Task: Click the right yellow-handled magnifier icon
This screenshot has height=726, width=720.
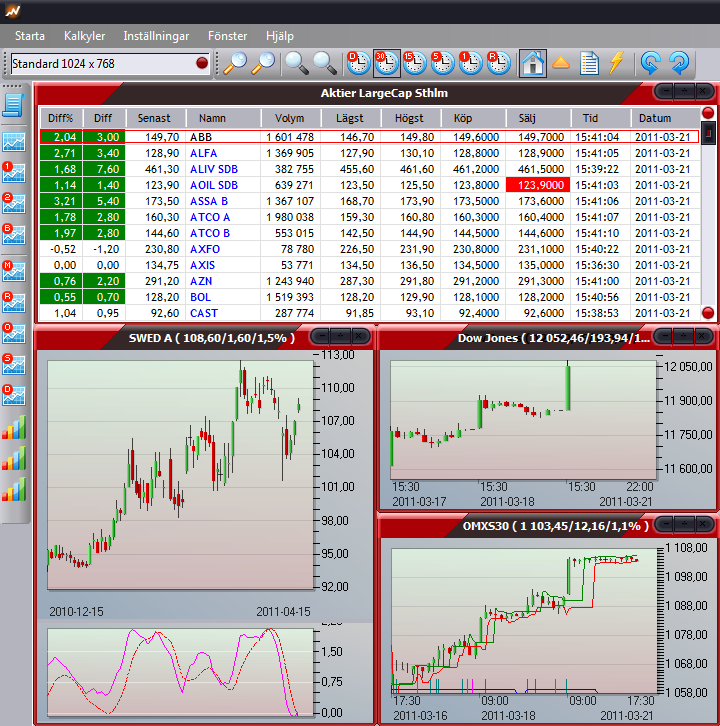Action: [x=263, y=63]
